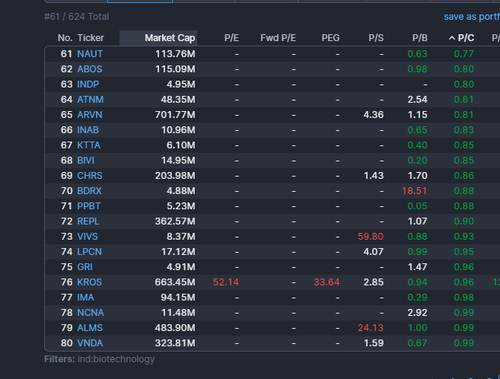The width and height of the screenshot is (500, 379).
Task: Sort by P/E column header
Action: (x=231, y=38)
